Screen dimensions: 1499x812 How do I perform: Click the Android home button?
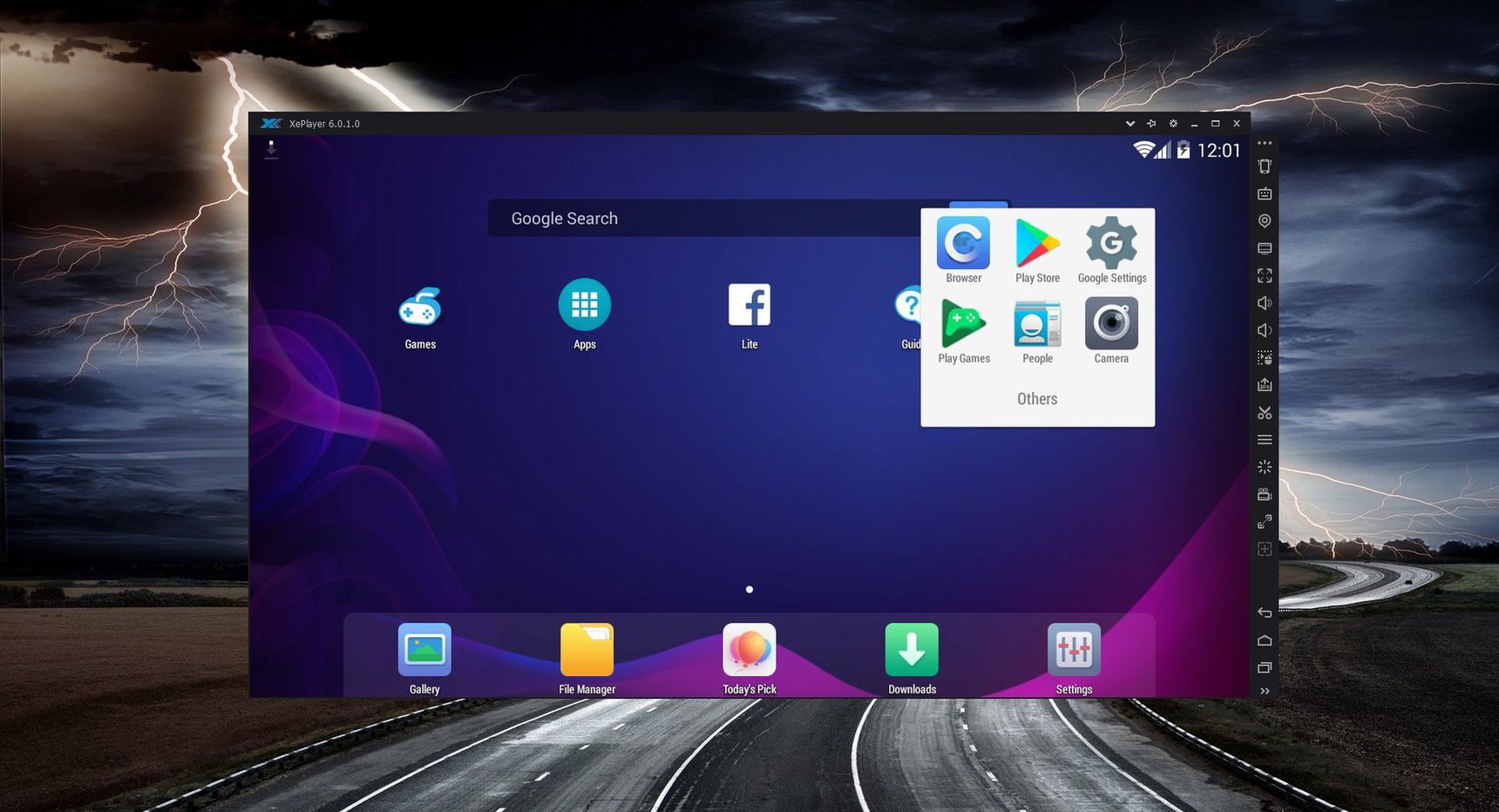pyautogui.click(x=1265, y=640)
